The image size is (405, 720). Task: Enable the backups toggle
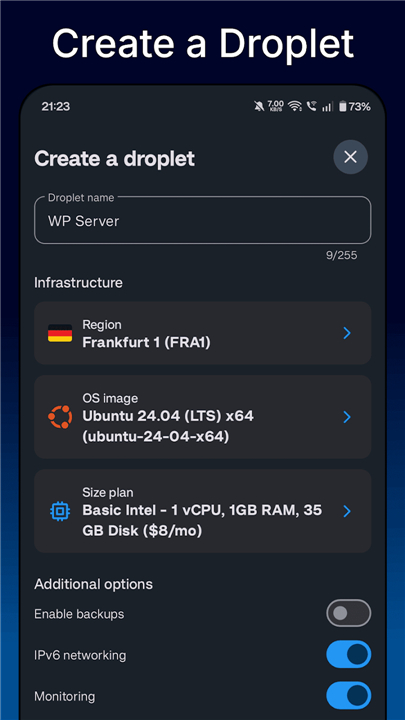coord(349,613)
